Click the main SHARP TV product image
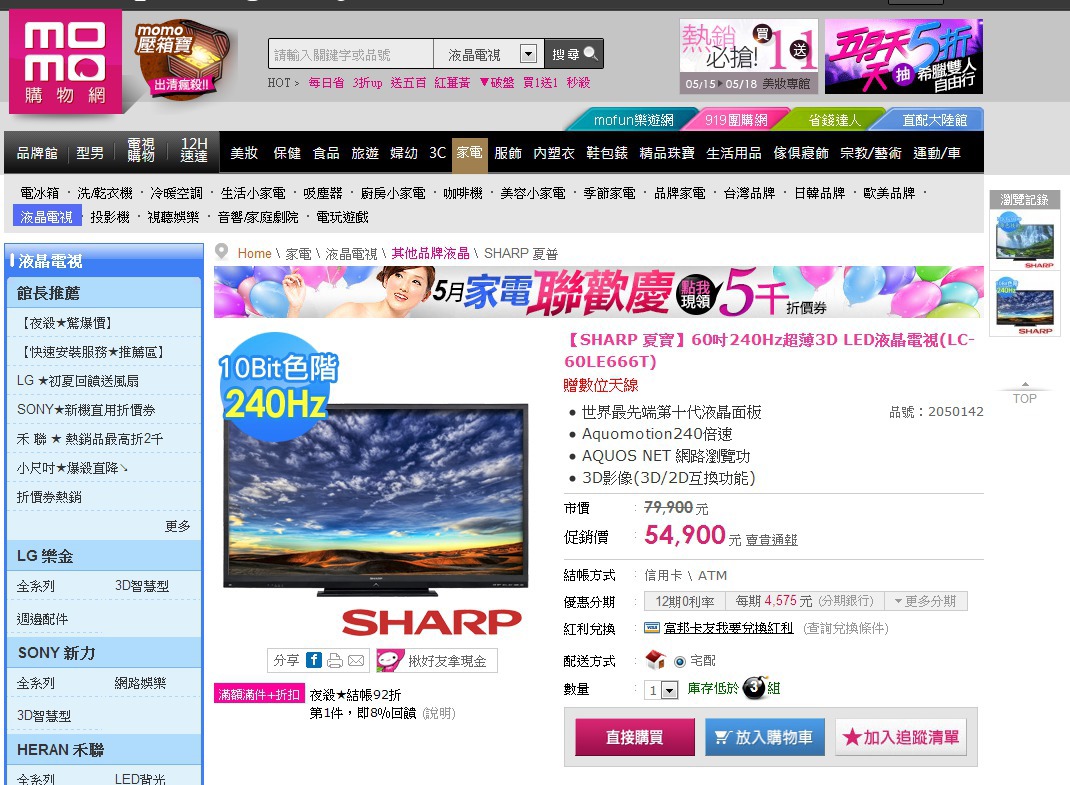 pos(376,500)
